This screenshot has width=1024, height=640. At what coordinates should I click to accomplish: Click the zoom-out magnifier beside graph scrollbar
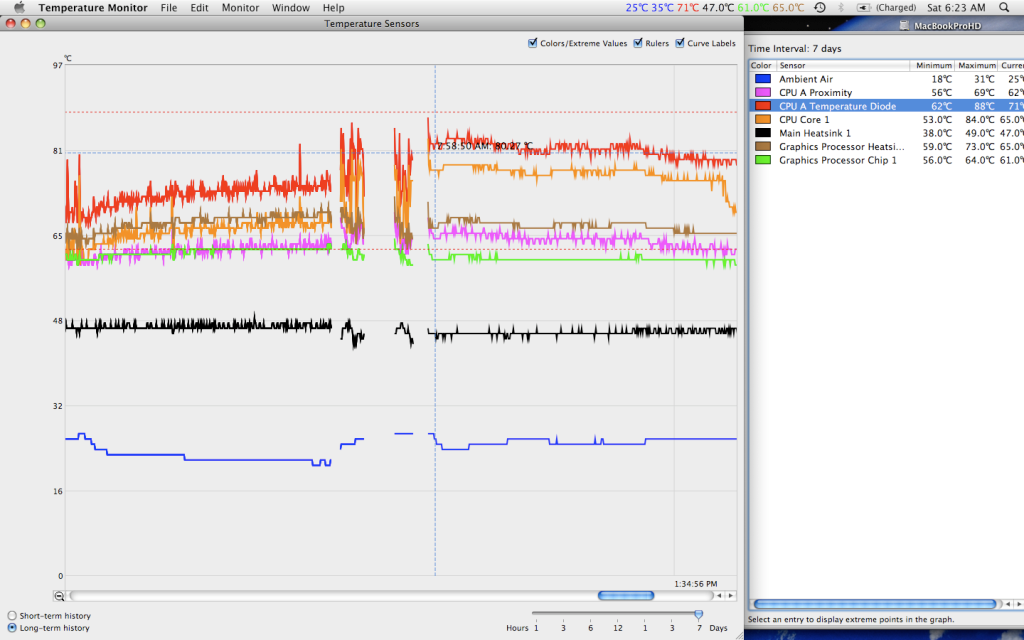pos(59,596)
